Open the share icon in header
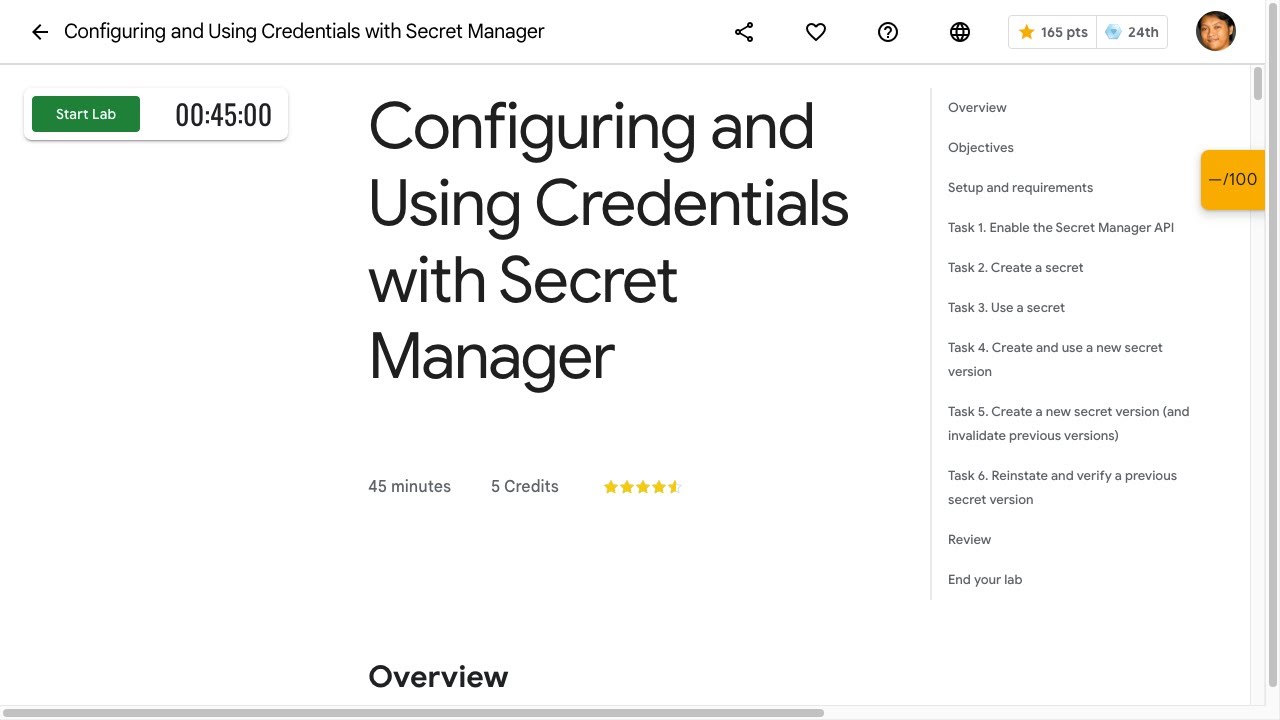 pyautogui.click(x=744, y=32)
